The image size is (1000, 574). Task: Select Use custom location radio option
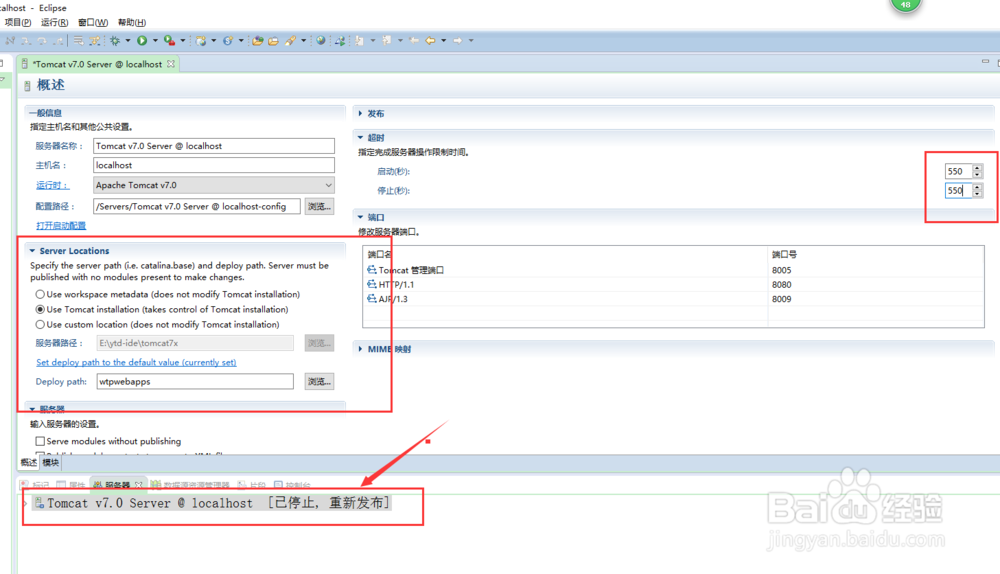point(40,325)
